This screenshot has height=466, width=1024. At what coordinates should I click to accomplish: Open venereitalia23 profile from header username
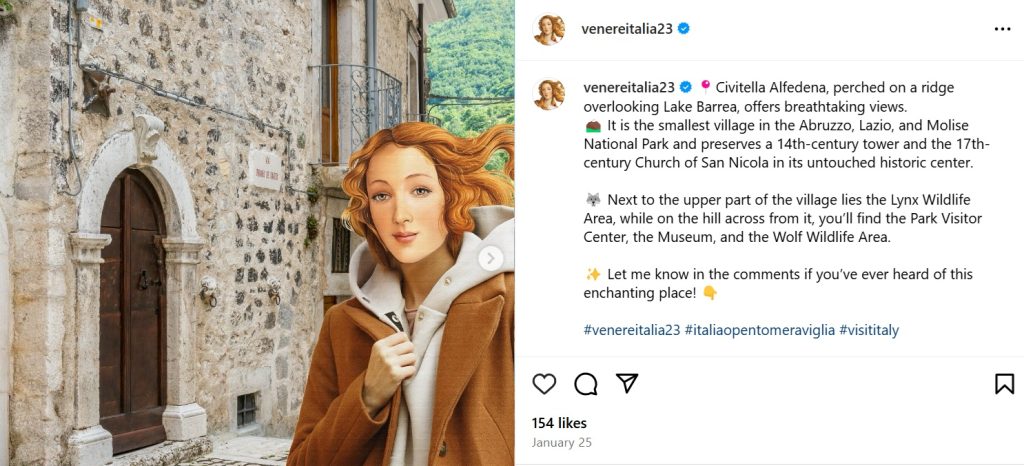point(627,29)
